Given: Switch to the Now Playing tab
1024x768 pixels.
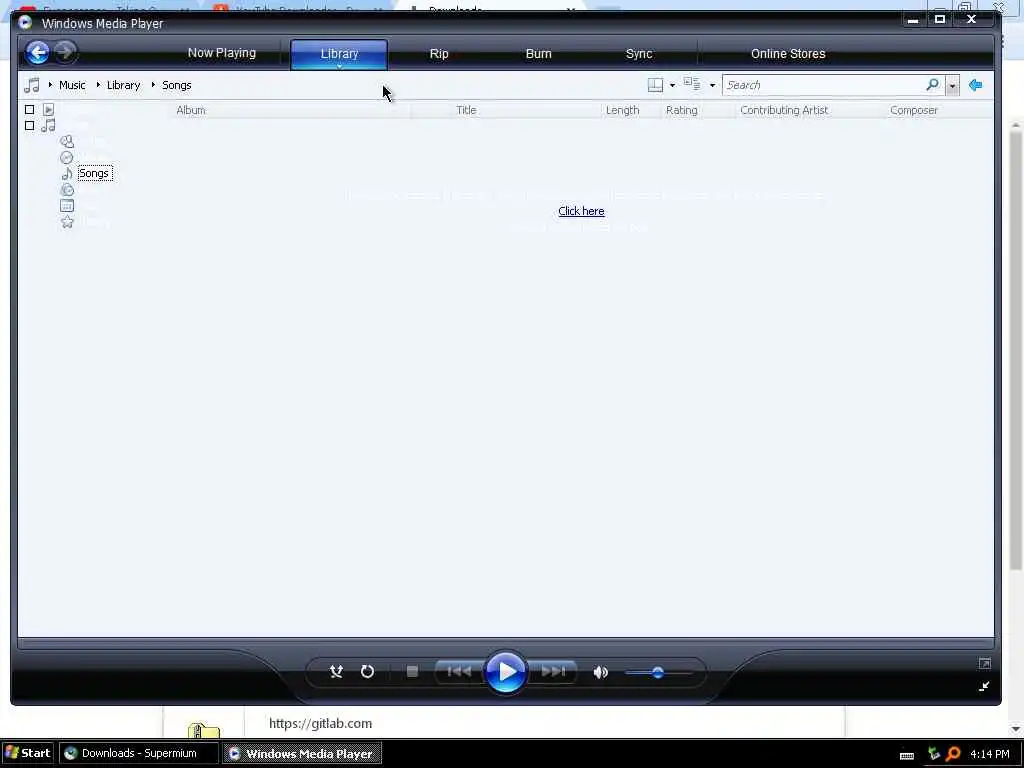Looking at the screenshot, I should pyautogui.click(x=222, y=53).
